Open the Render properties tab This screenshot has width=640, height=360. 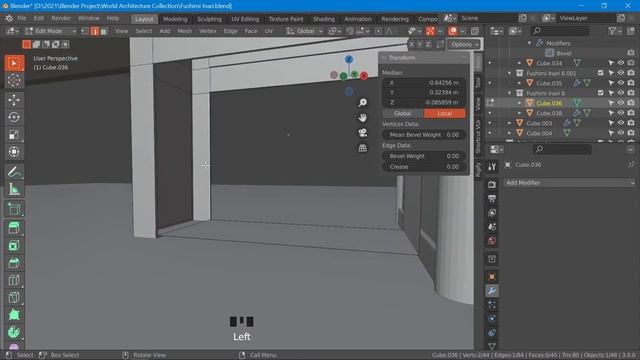point(492,184)
